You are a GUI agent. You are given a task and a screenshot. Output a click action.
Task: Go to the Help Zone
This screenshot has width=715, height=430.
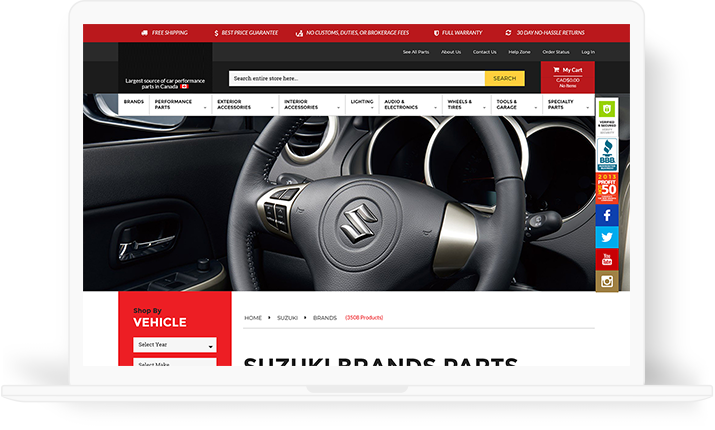tap(519, 52)
